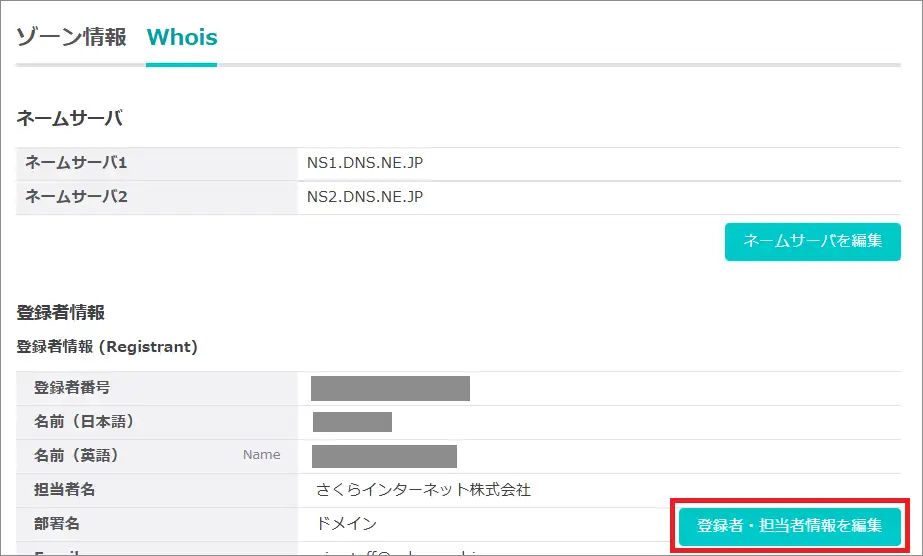Switch to the ゾーン情報 tab

point(71,38)
